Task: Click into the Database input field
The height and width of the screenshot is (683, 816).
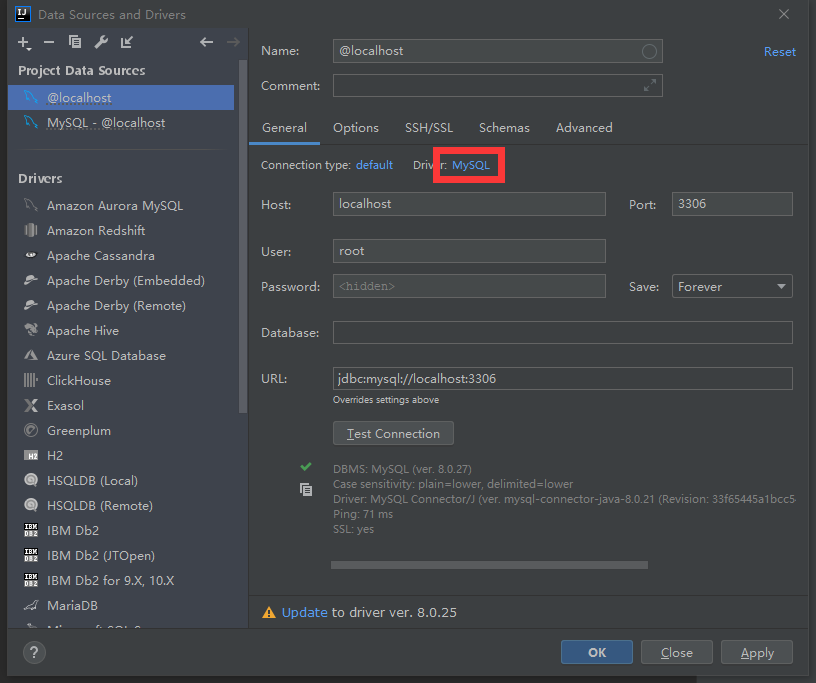Action: (562, 333)
